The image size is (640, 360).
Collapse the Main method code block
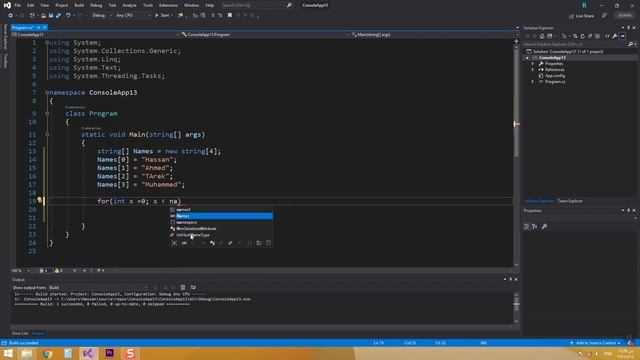pyautogui.click(x=47, y=134)
